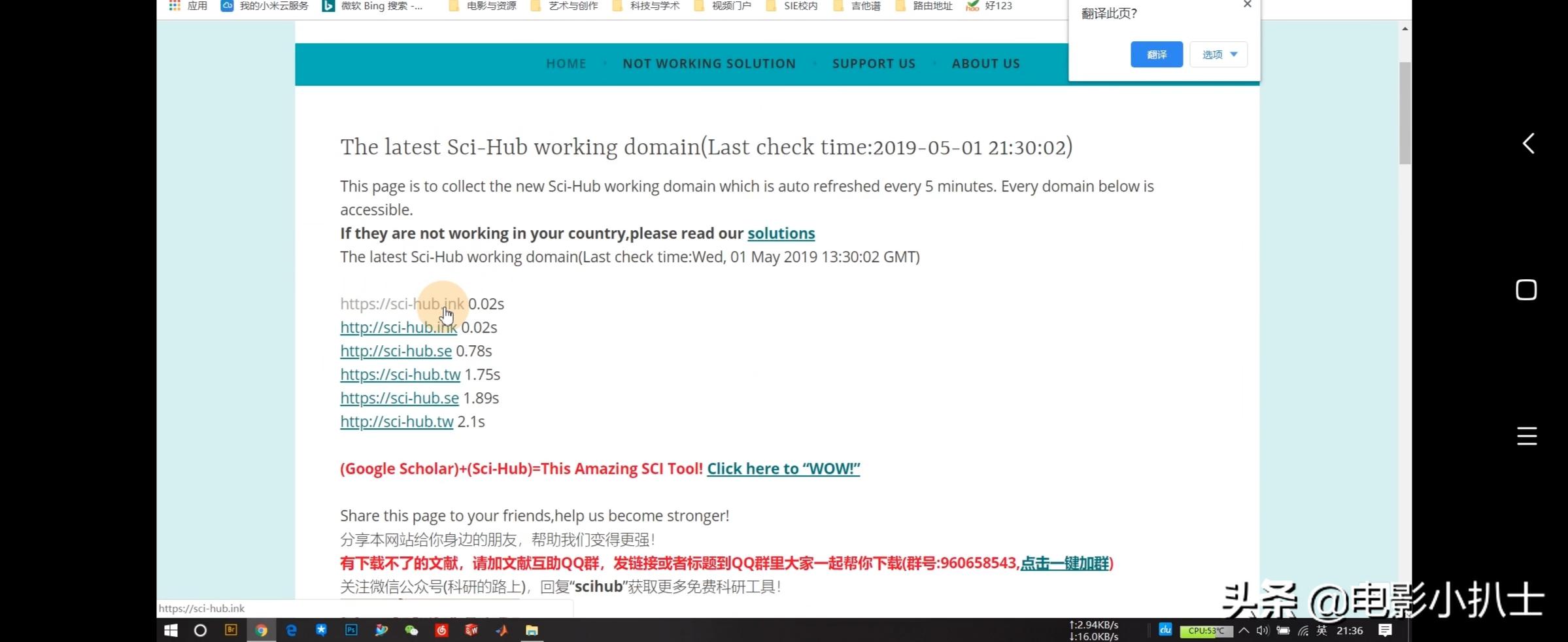Image resolution: width=1568 pixels, height=642 pixels.
Task: Open the 我的小米云服务 bookmark
Action: (265, 6)
